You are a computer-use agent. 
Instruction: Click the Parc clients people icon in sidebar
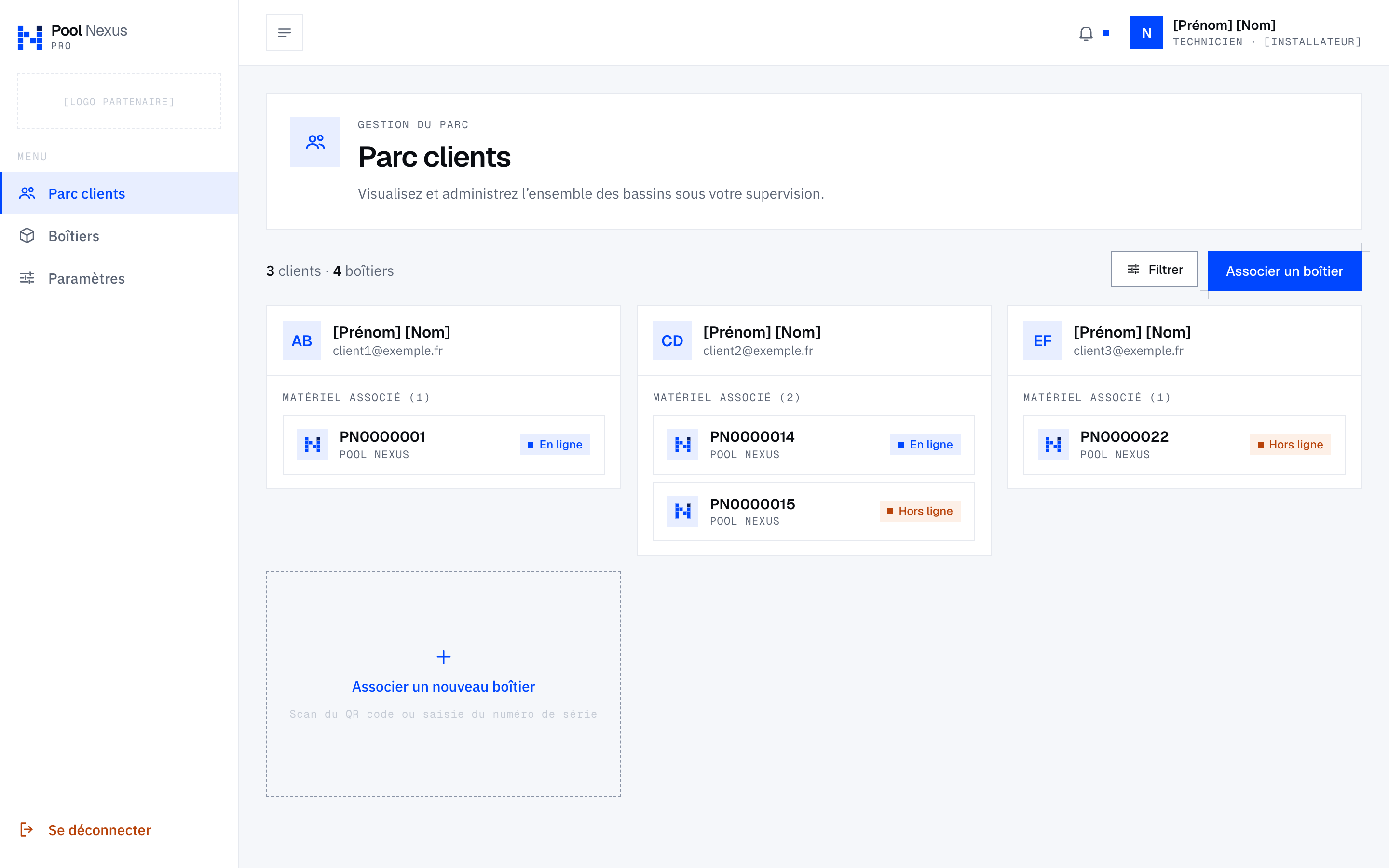pyautogui.click(x=27, y=193)
